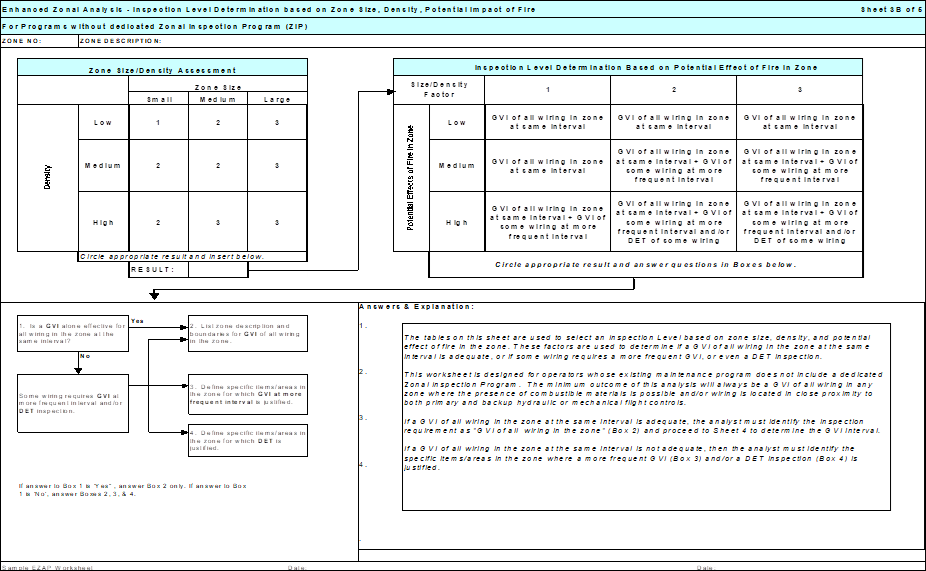Select Medium density, Medium zone size cell
The height and width of the screenshot is (571, 926).
coord(218,165)
